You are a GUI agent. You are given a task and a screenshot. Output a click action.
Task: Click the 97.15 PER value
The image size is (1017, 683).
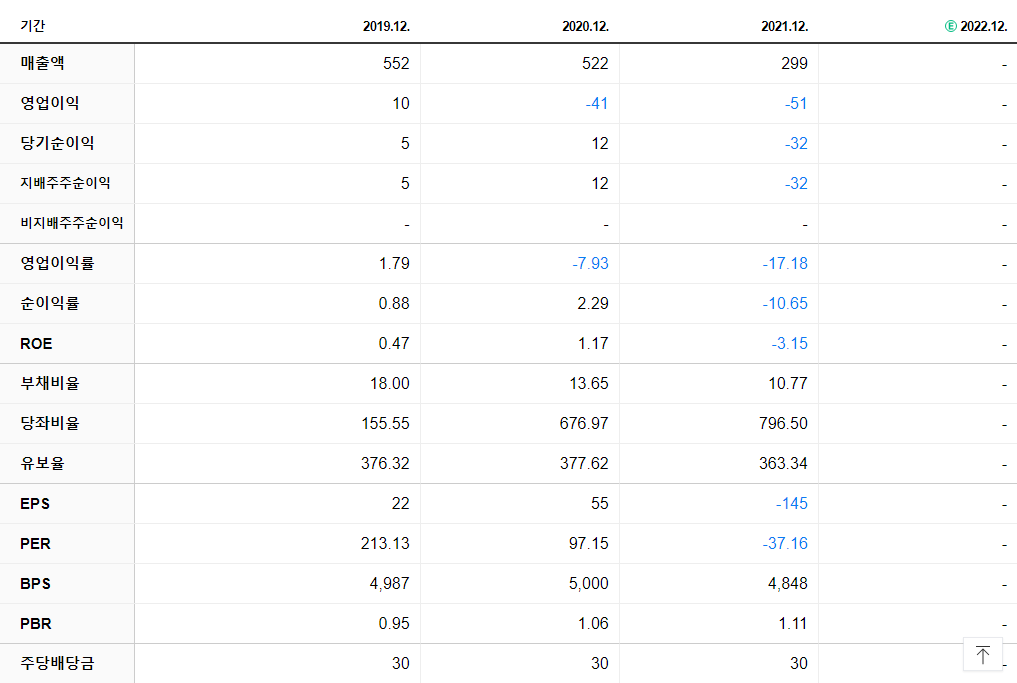click(x=589, y=544)
